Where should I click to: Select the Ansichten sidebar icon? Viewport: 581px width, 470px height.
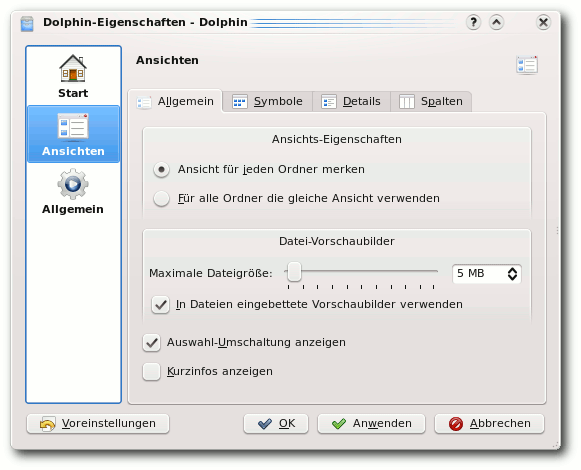pos(73,127)
